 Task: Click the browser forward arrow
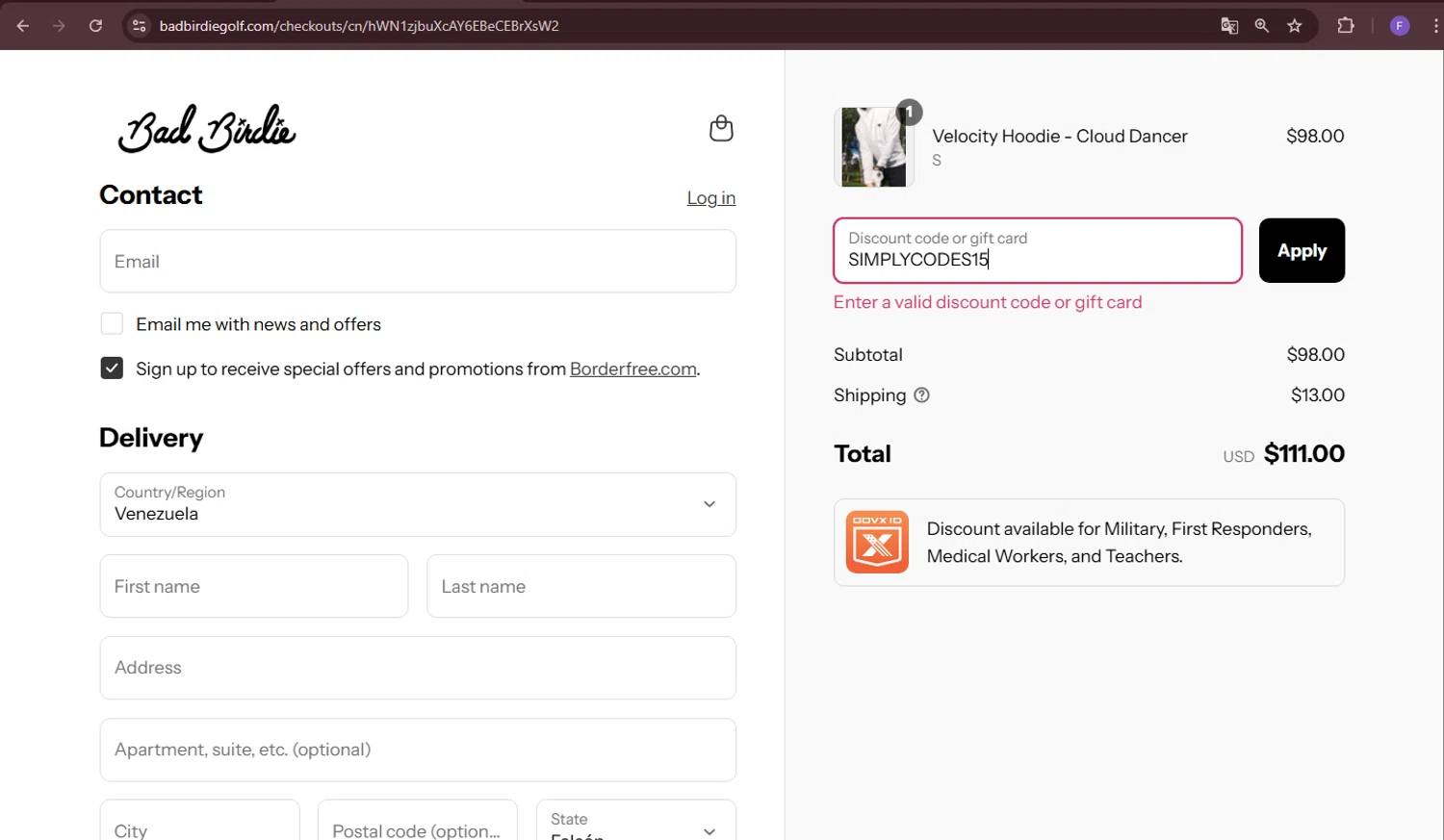click(60, 26)
